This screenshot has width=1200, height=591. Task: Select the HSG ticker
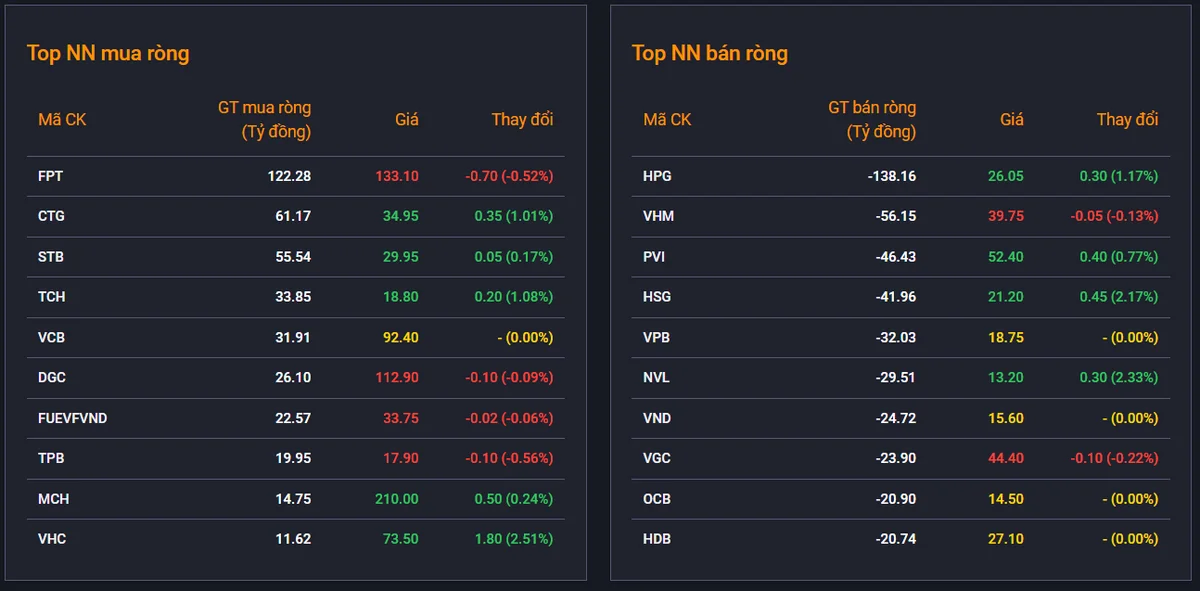tap(657, 297)
